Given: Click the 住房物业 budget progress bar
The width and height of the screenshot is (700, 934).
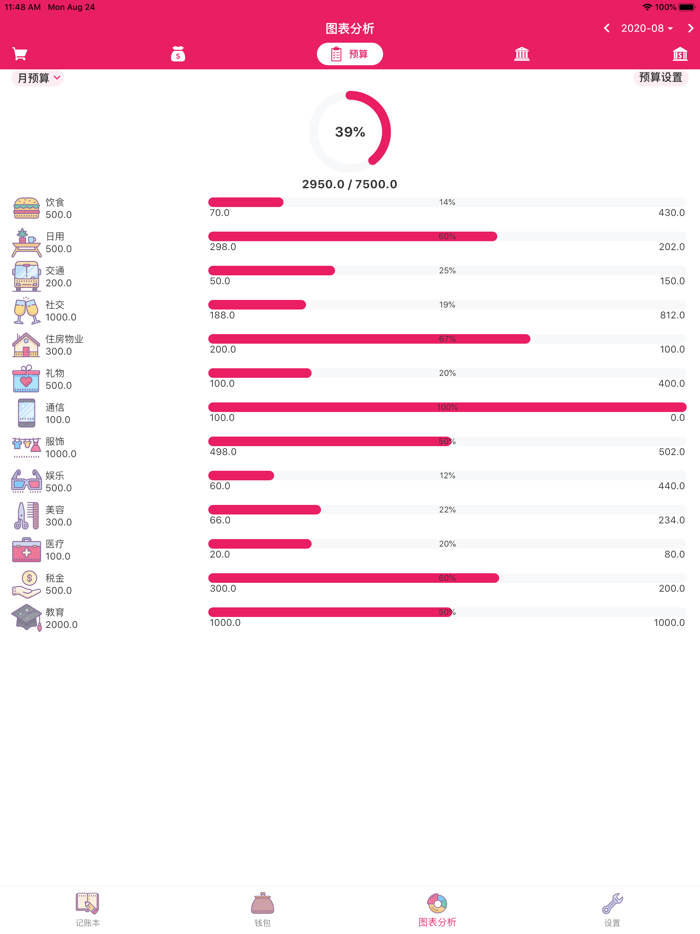Looking at the screenshot, I should tap(447, 339).
